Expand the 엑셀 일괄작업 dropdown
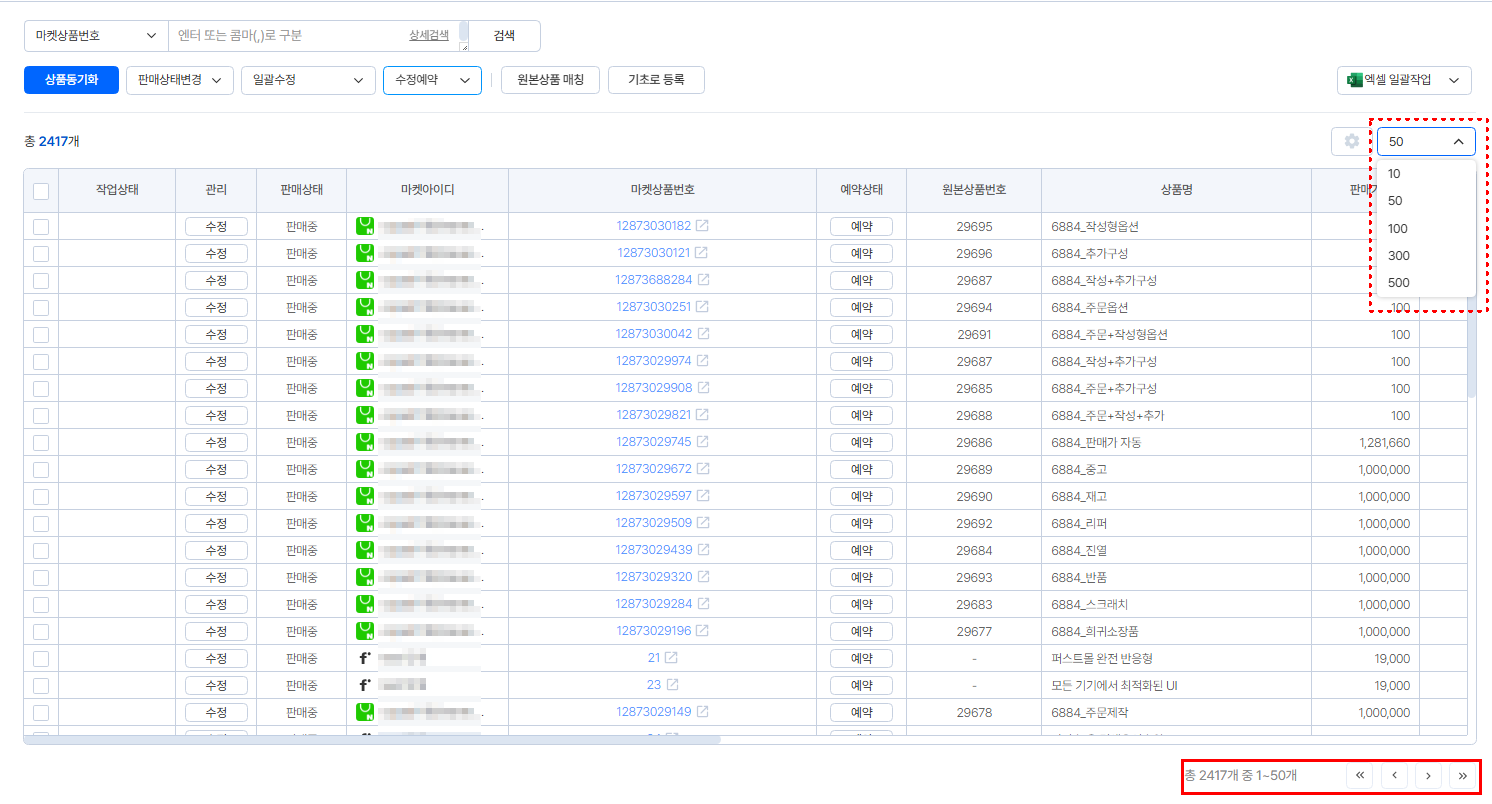 pyautogui.click(x=1403, y=80)
